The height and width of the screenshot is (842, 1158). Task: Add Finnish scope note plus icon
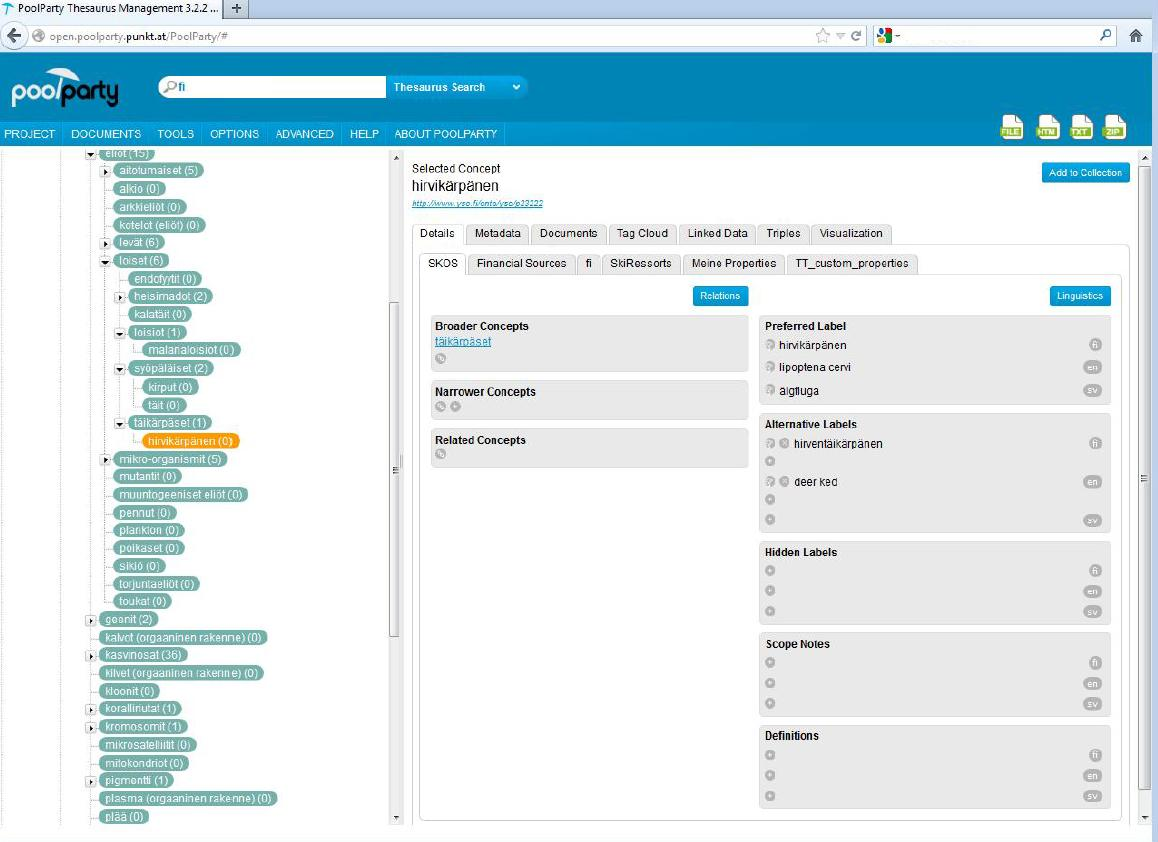tap(770, 663)
